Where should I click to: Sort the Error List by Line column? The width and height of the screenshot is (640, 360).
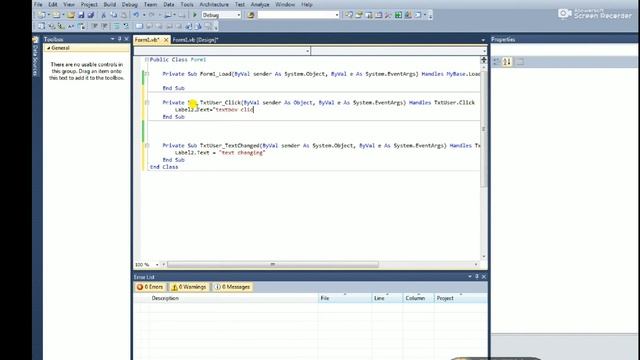point(387,298)
